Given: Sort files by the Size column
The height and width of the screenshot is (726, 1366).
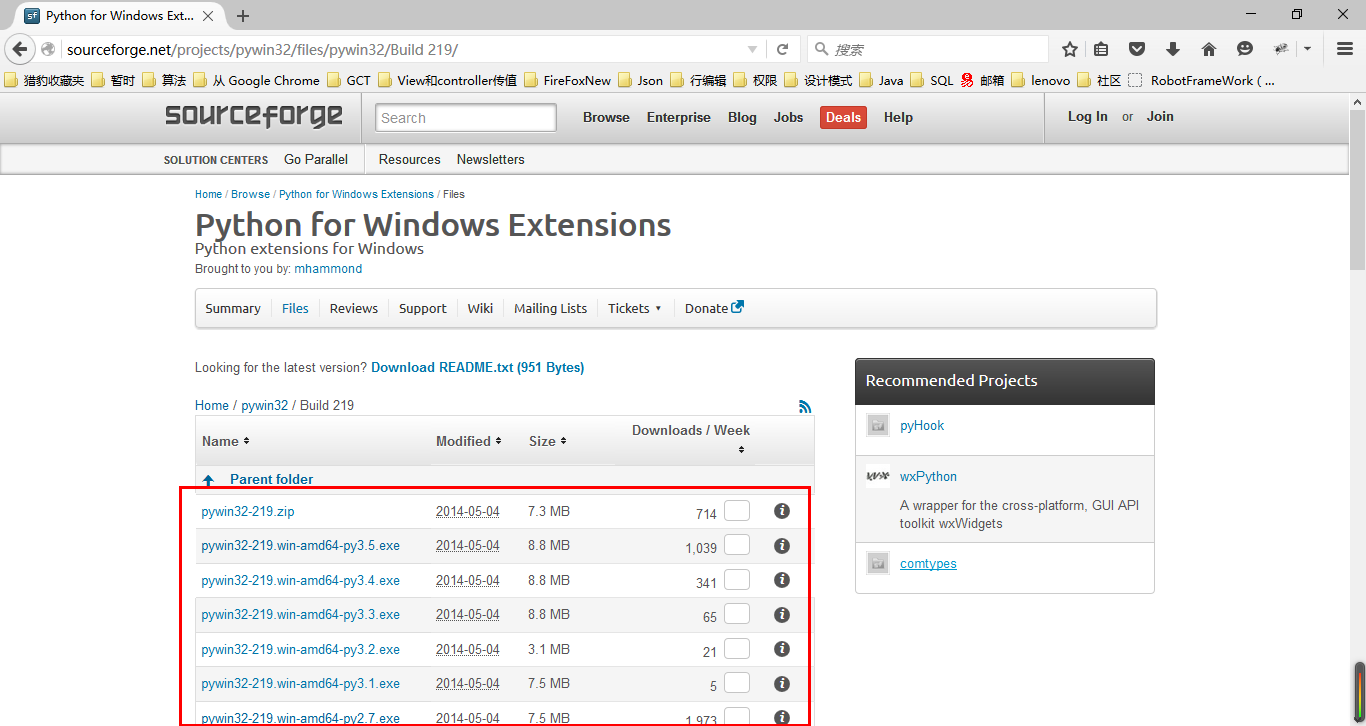Looking at the screenshot, I should [548, 441].
